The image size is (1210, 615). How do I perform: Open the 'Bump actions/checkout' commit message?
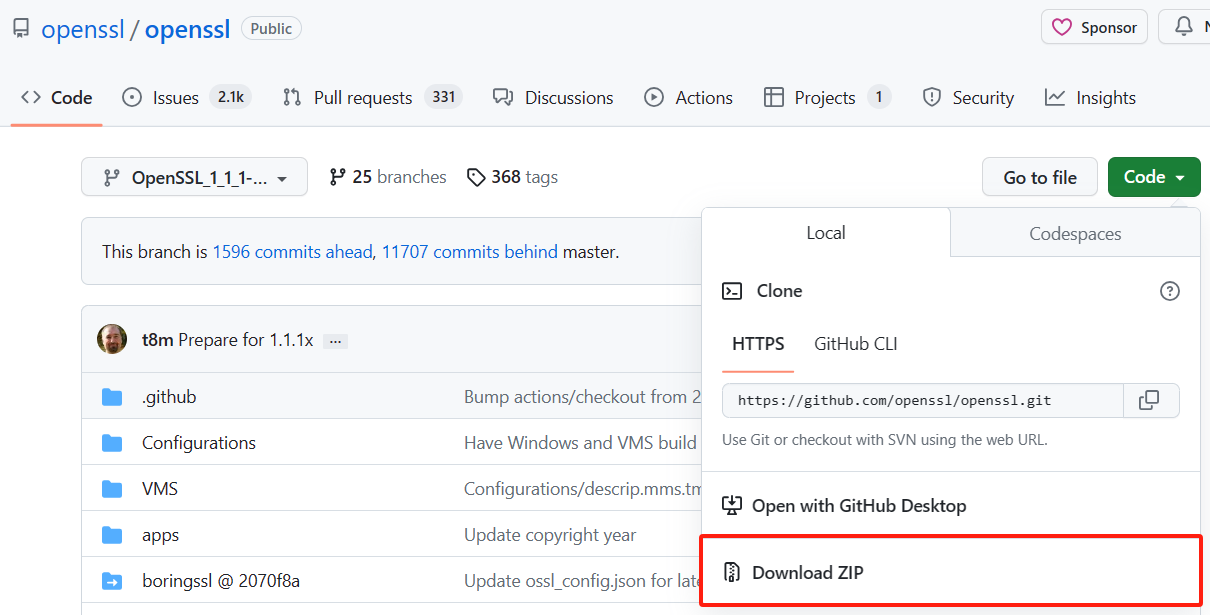(x=583, y=397)
